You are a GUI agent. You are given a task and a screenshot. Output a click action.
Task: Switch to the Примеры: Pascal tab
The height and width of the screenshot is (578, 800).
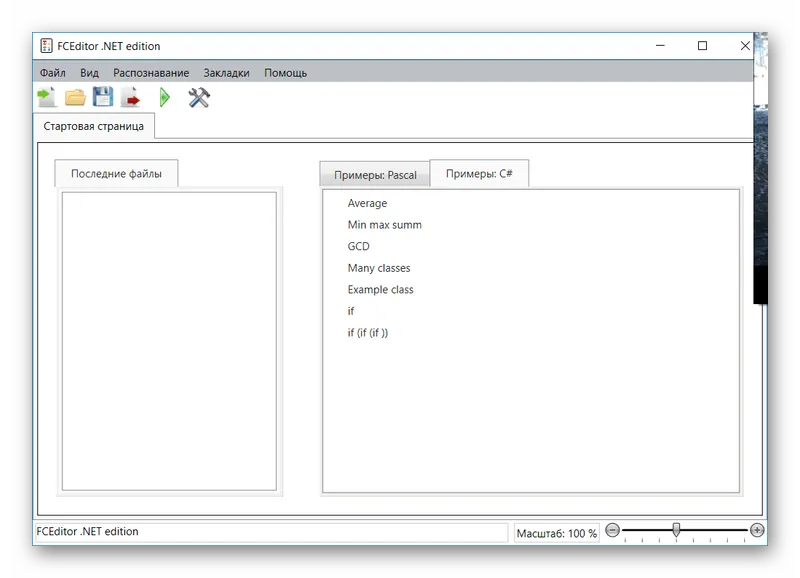coord(375,175)
